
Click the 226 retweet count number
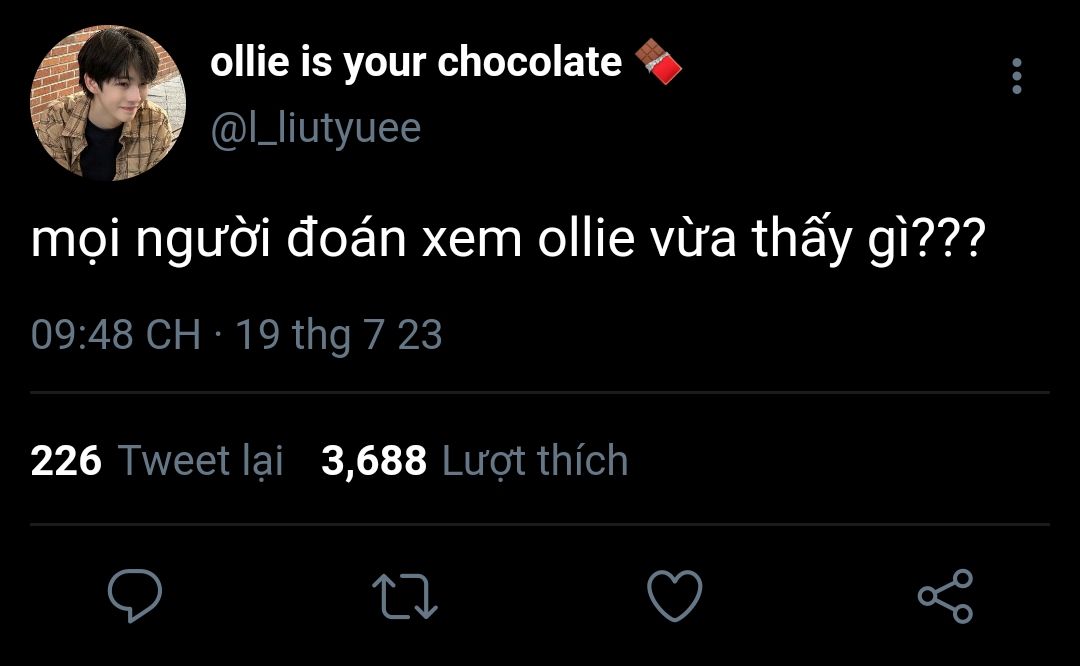66,461
